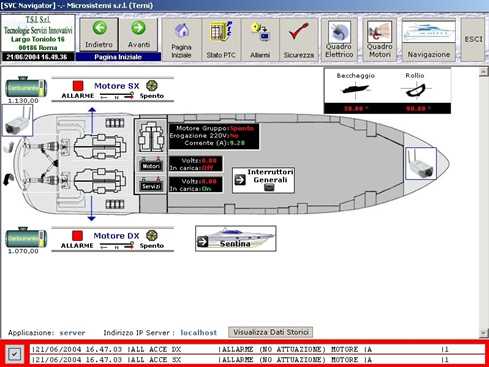Click the Motori battery icon
The height and width of the screenshot is (367, 489).
pyautogui.click(x=151, y=164)
